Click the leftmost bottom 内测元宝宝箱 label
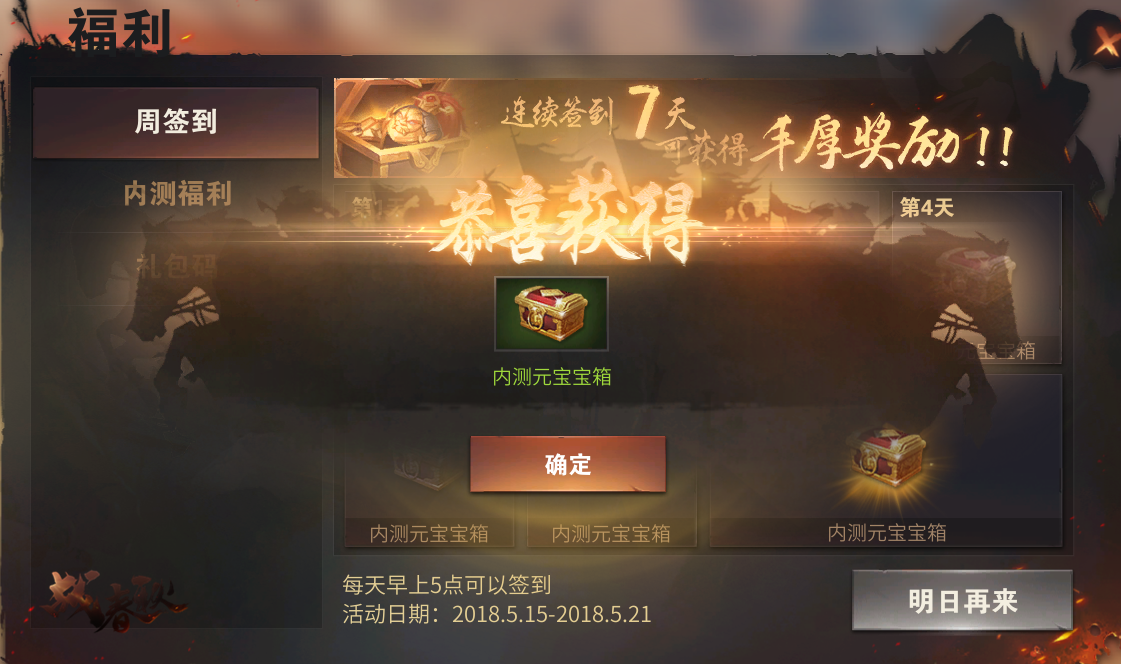The width and height of the screenshot is (1121, 664). click(429, 533)
